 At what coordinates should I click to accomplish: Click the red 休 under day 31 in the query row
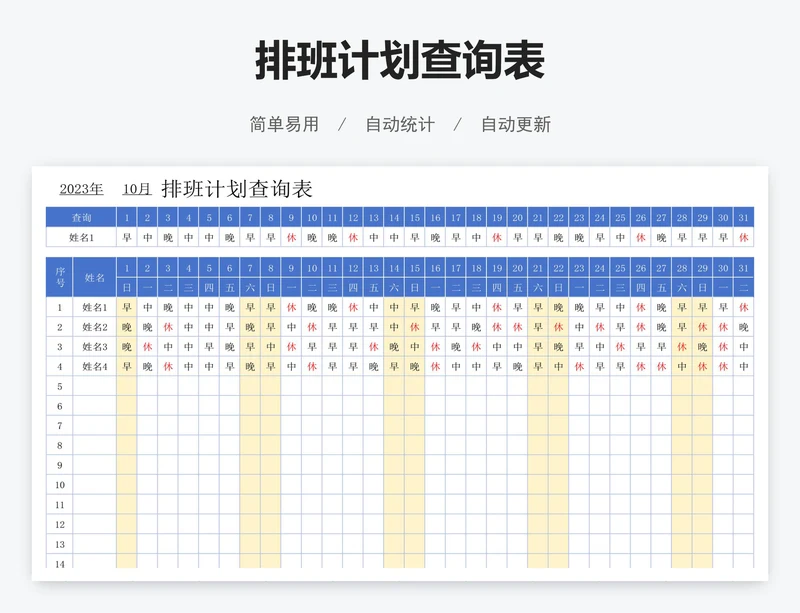[743, 237]
